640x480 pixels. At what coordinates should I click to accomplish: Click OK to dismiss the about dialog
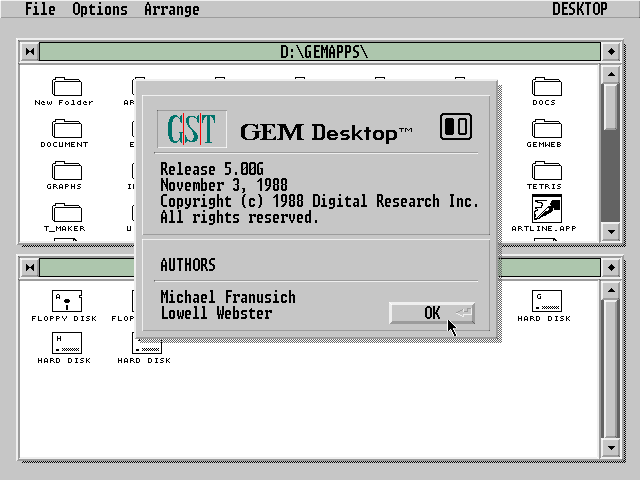coord(432,313)
